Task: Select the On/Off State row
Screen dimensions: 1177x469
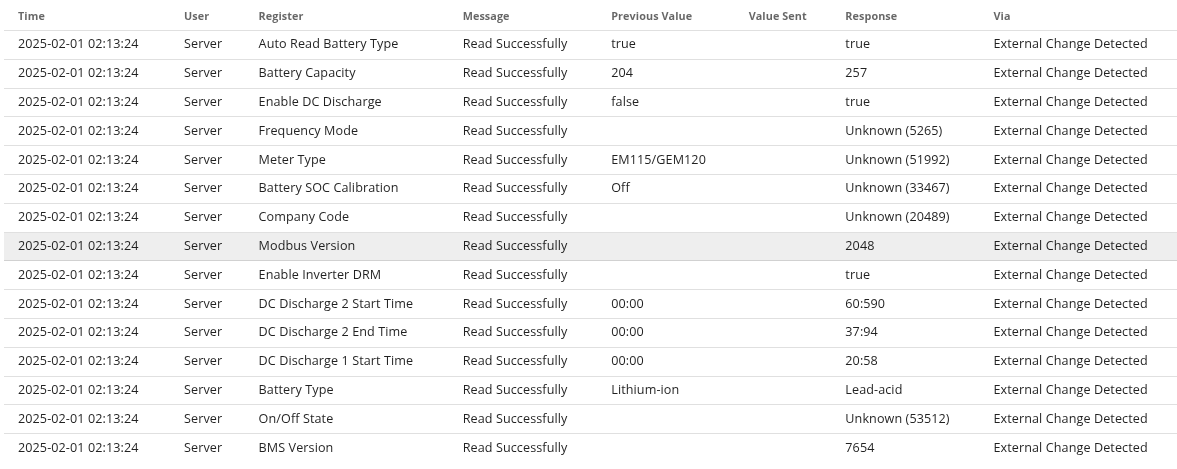Action: pos(590,419)
